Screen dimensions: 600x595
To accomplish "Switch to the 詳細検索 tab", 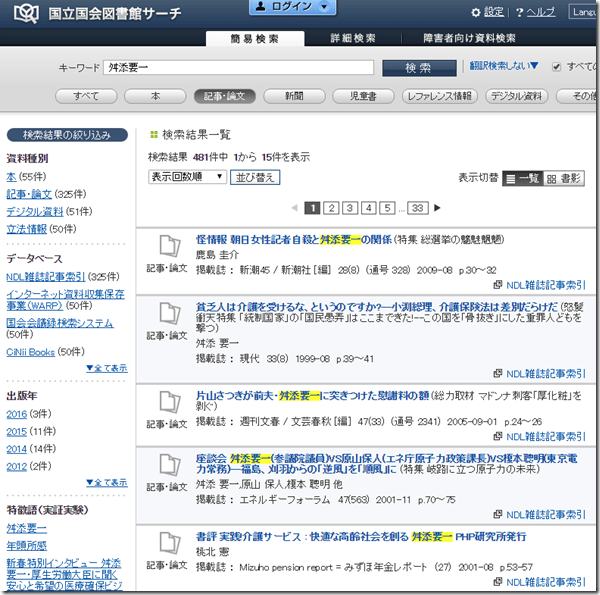I will point(353,39).
